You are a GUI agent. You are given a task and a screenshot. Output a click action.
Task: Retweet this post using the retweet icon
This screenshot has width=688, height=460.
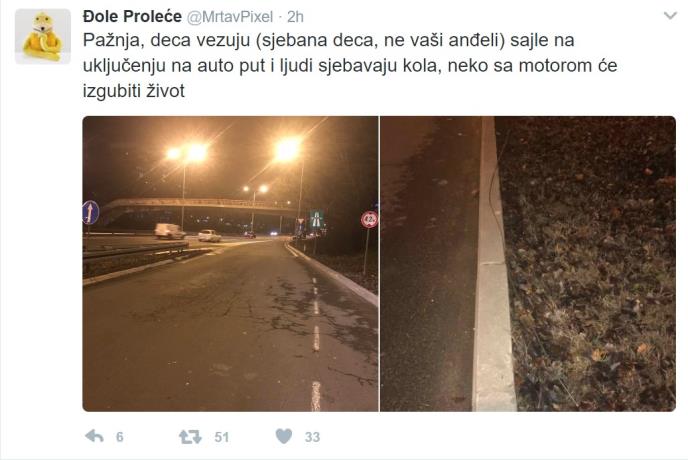190,436
